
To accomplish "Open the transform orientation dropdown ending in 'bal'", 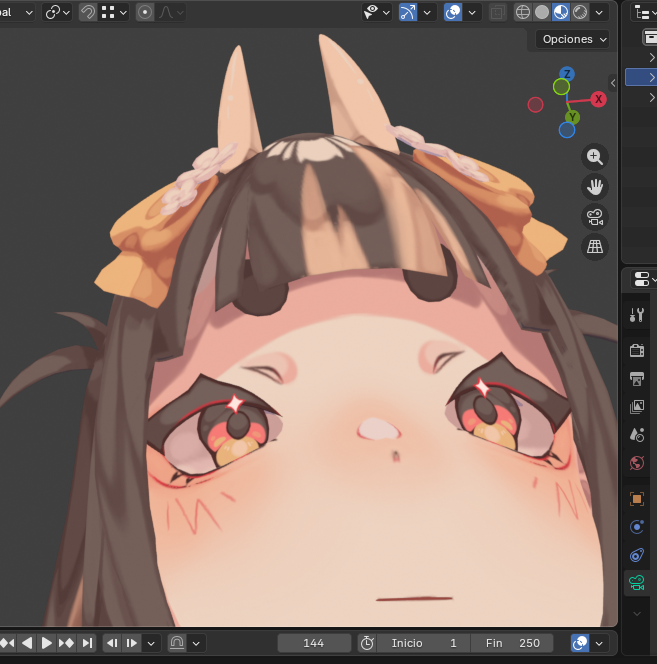I will pos(16,13).
